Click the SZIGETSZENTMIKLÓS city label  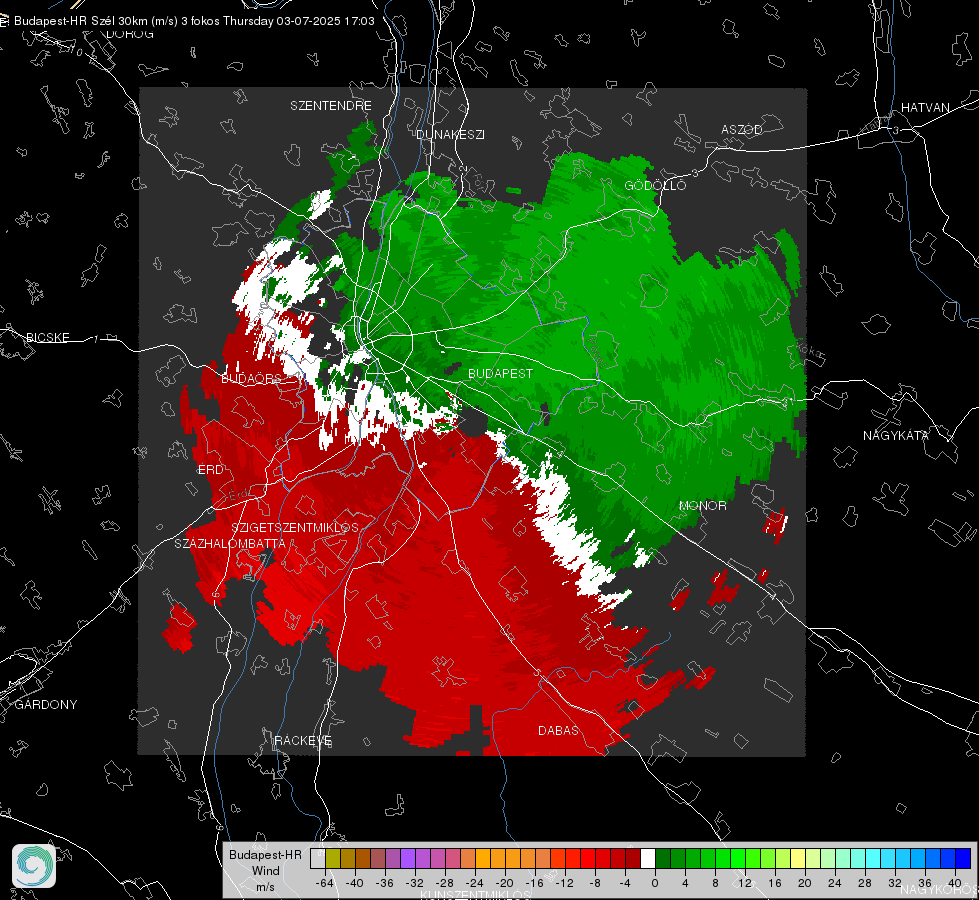coord(295,527)
